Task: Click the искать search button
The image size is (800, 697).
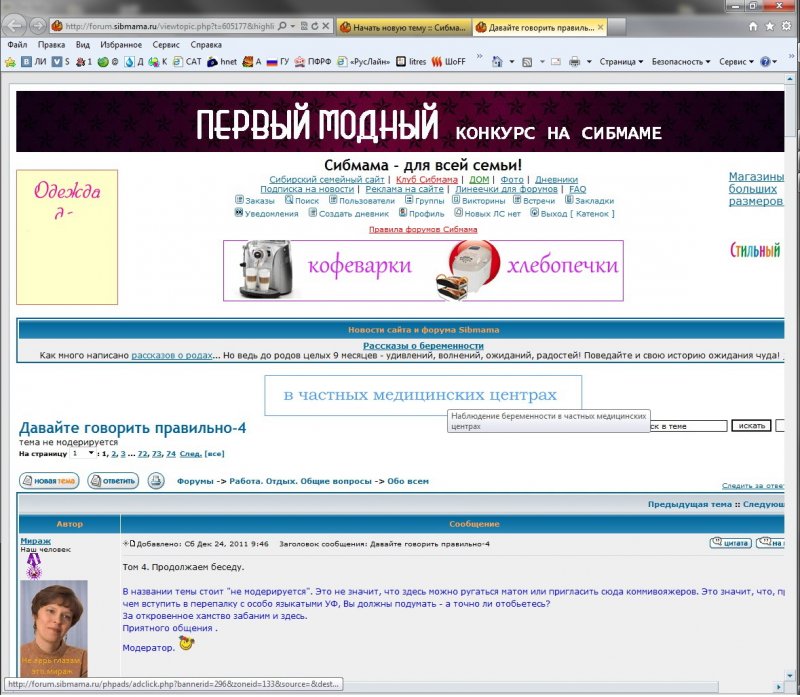Action: (752, 426)
